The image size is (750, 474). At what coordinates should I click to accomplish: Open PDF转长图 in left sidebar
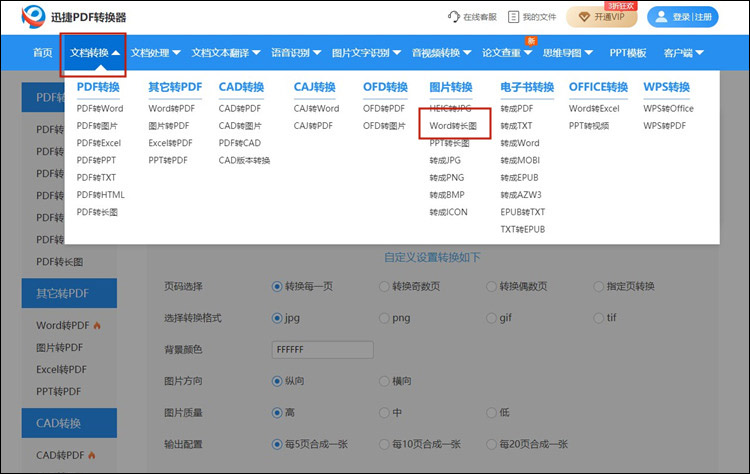pos(60,262)
